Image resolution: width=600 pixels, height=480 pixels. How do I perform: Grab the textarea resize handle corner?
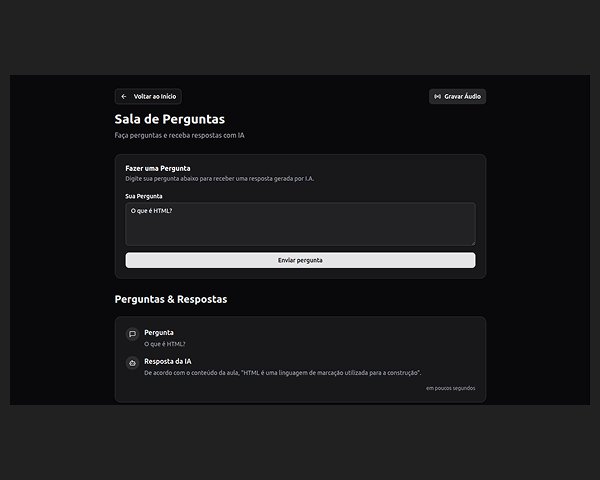coord(473,243)
